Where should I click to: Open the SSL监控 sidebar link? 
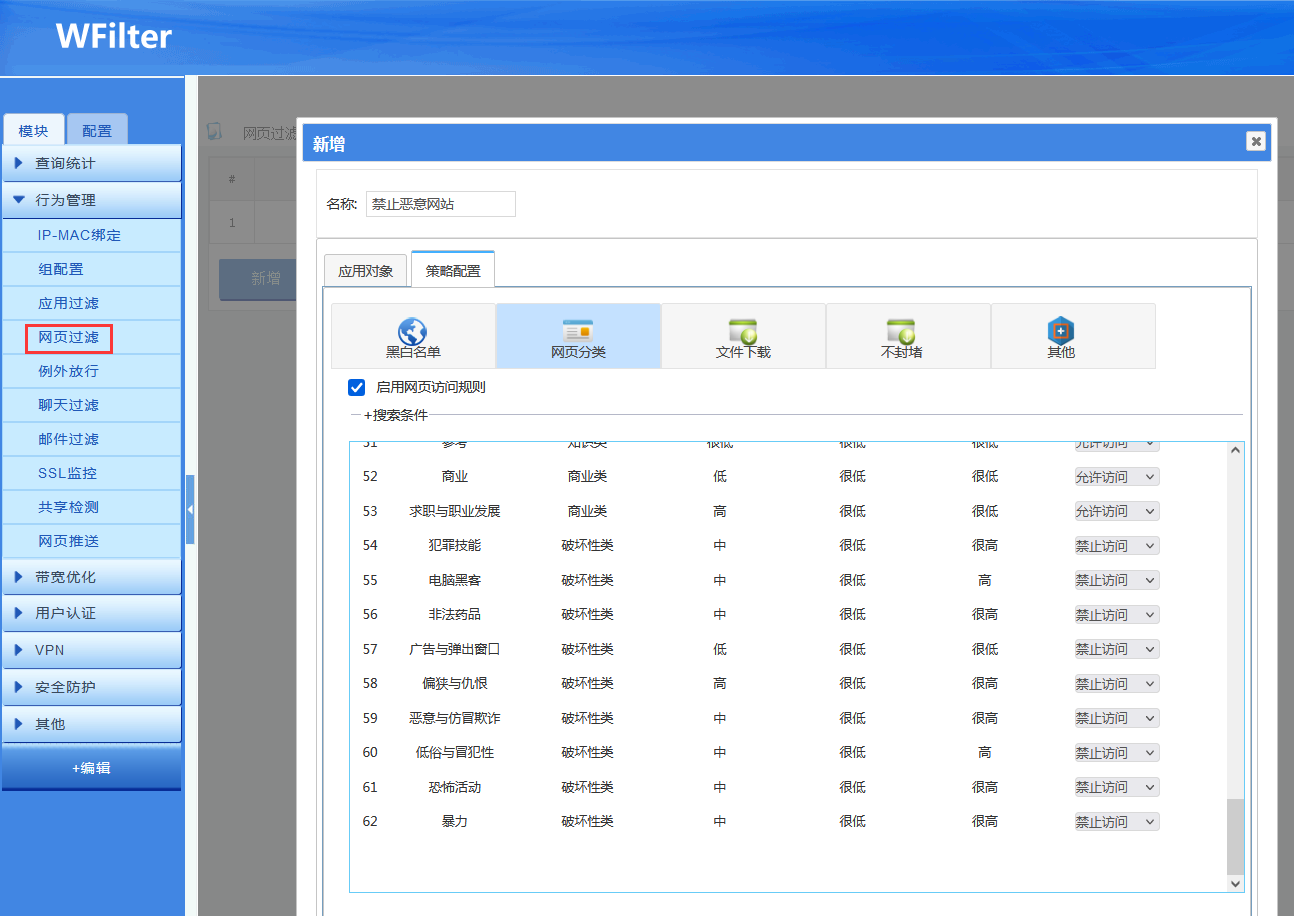pos(68,473)
